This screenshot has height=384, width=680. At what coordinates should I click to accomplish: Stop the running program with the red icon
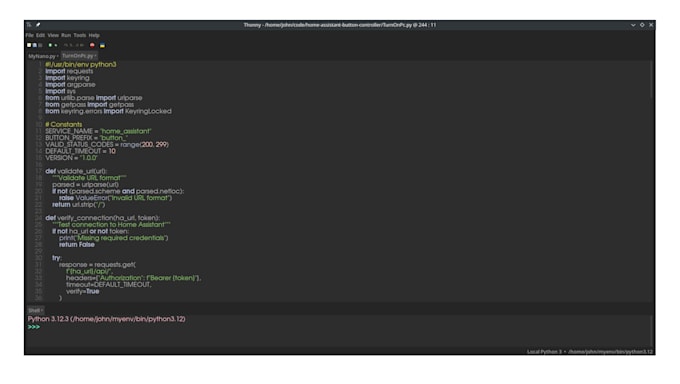point(92,45)
